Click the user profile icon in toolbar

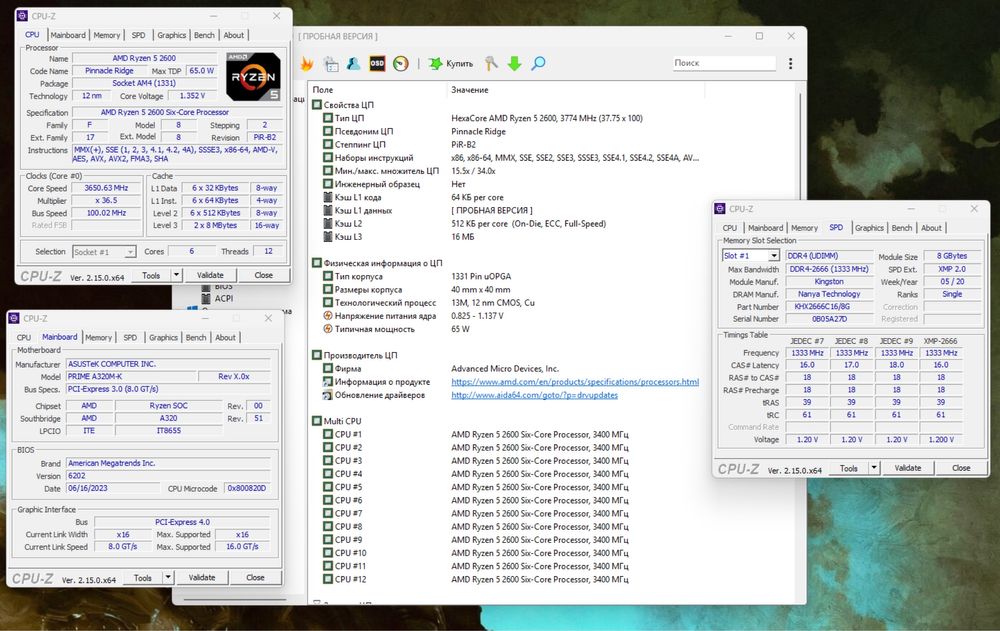[x=354, y=64]
